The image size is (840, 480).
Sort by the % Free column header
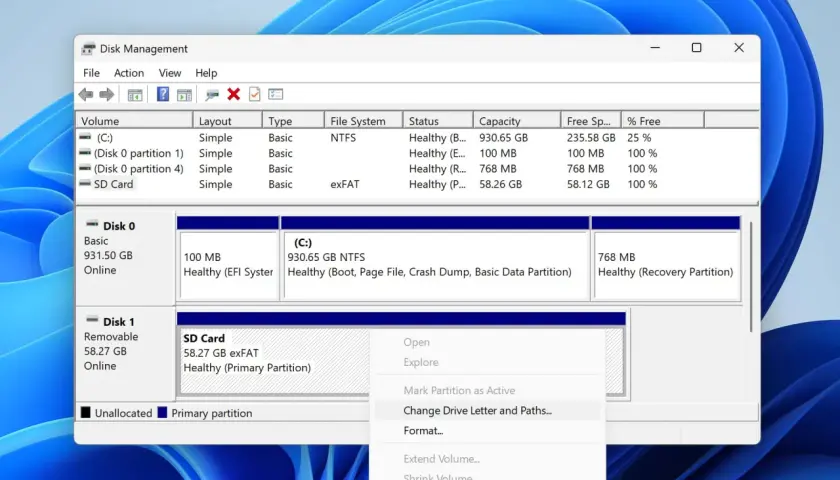pyautogui.click(x=663, y=121)
